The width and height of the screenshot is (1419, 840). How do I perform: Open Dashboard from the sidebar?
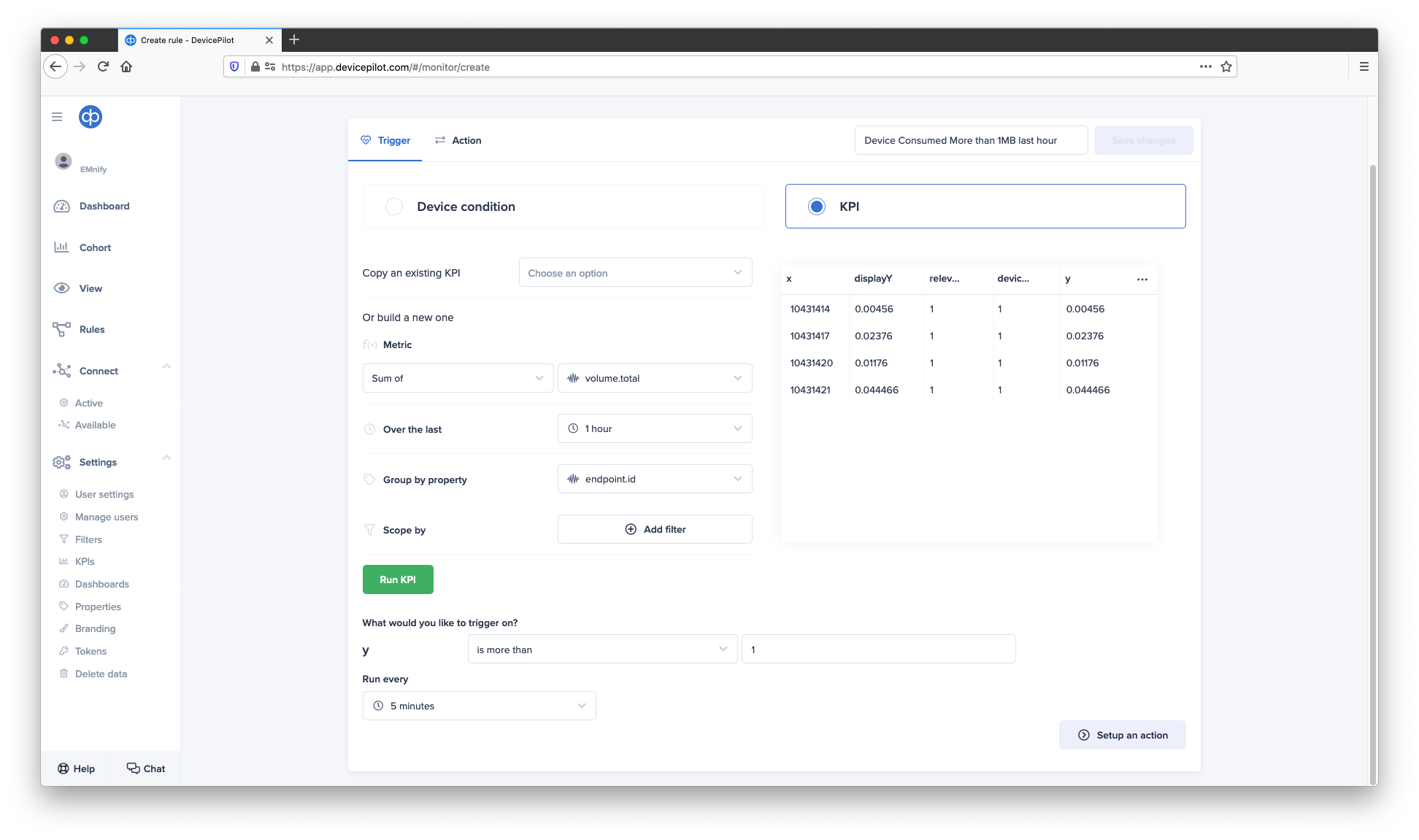[104, 207]
